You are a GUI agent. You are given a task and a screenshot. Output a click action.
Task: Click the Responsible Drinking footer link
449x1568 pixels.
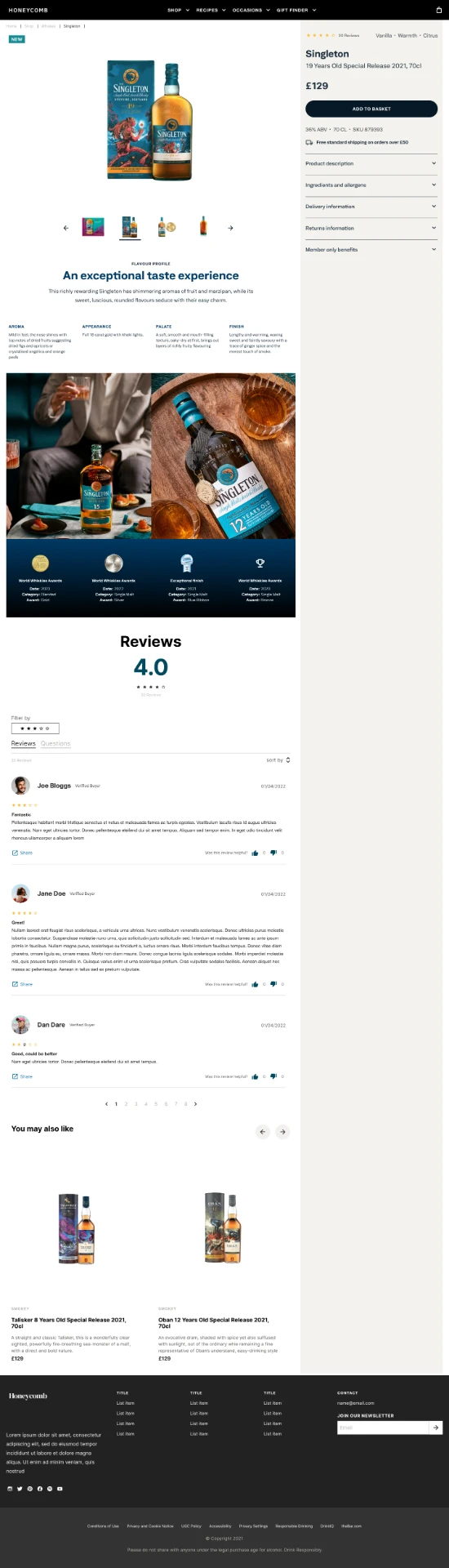[294, 1526]
